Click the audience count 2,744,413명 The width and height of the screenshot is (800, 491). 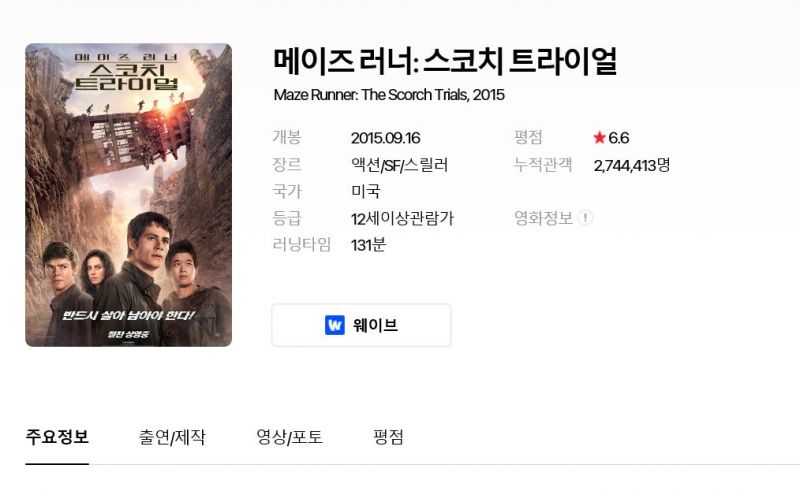[x=632, y=165]
